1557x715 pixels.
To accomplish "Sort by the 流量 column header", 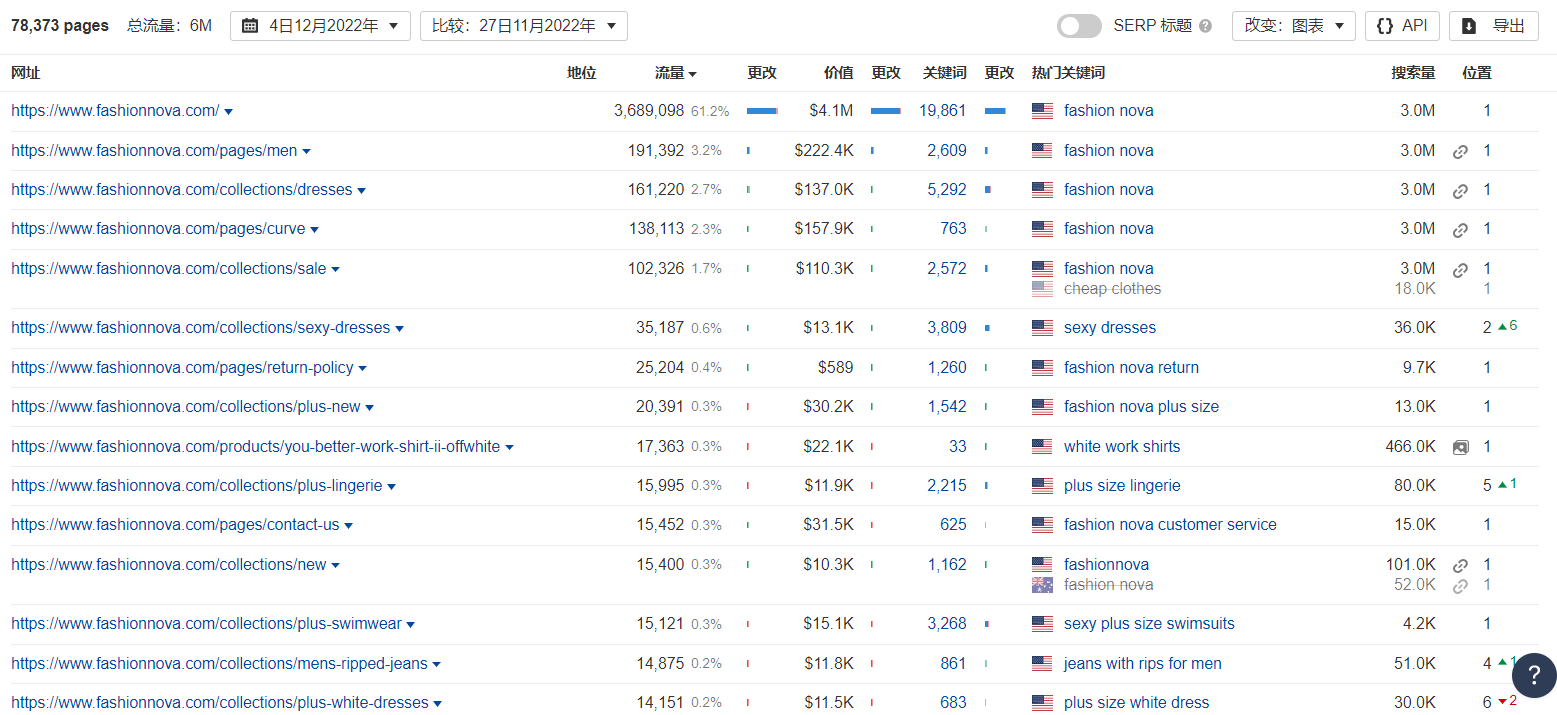I will (x=675, y=73).
